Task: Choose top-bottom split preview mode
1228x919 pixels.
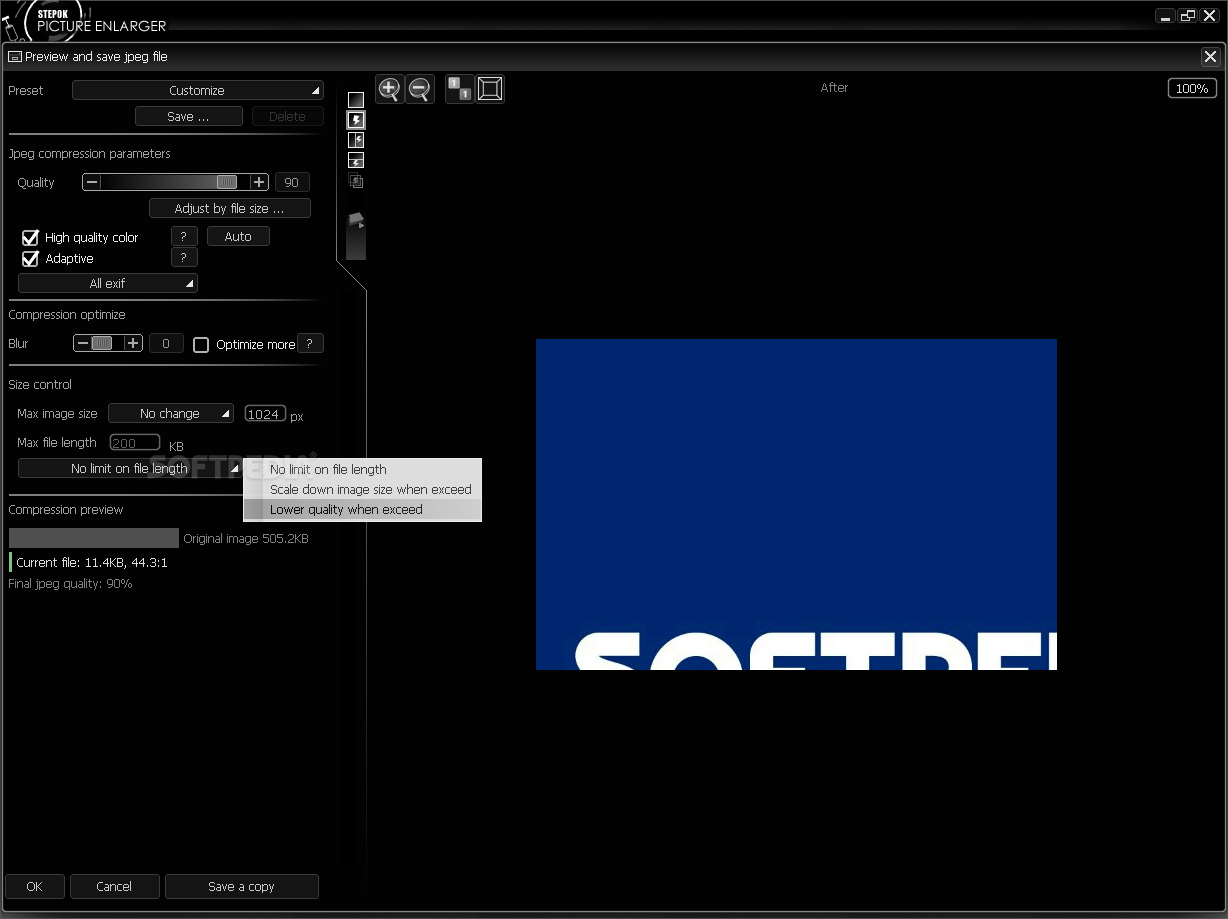Action: pos(356,160)
